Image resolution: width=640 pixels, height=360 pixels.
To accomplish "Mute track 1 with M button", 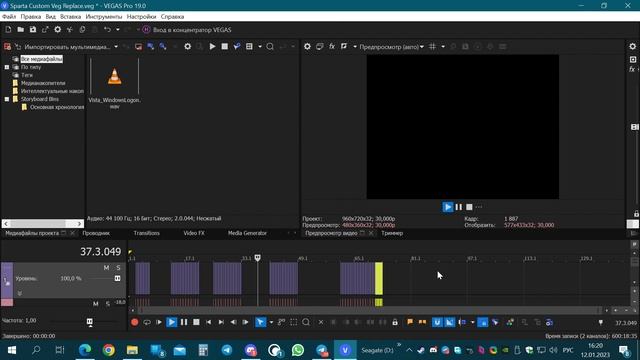I will pos(106,268).
